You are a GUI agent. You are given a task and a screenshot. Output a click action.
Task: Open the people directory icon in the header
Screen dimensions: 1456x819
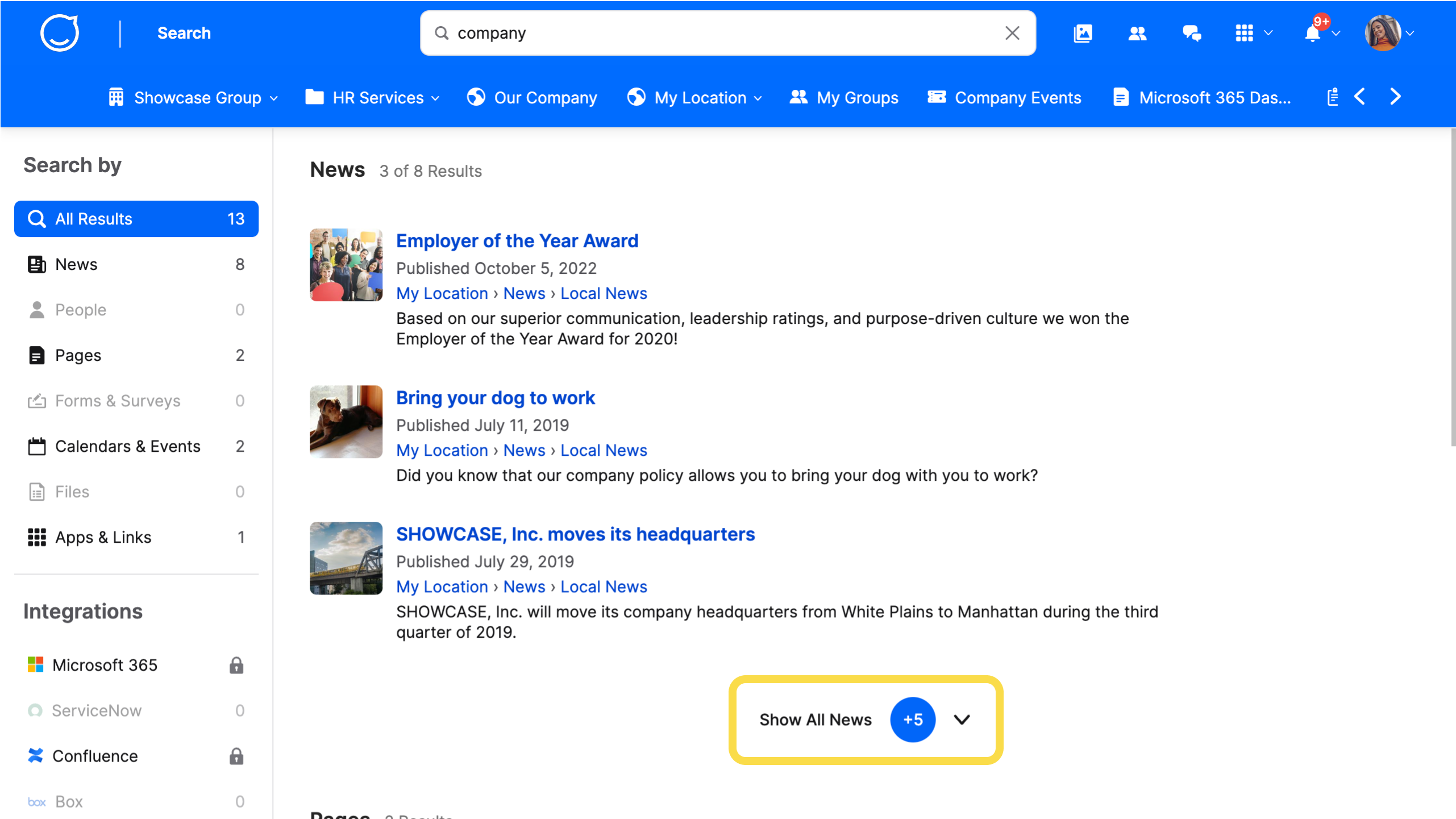[x=1137, y=33]
